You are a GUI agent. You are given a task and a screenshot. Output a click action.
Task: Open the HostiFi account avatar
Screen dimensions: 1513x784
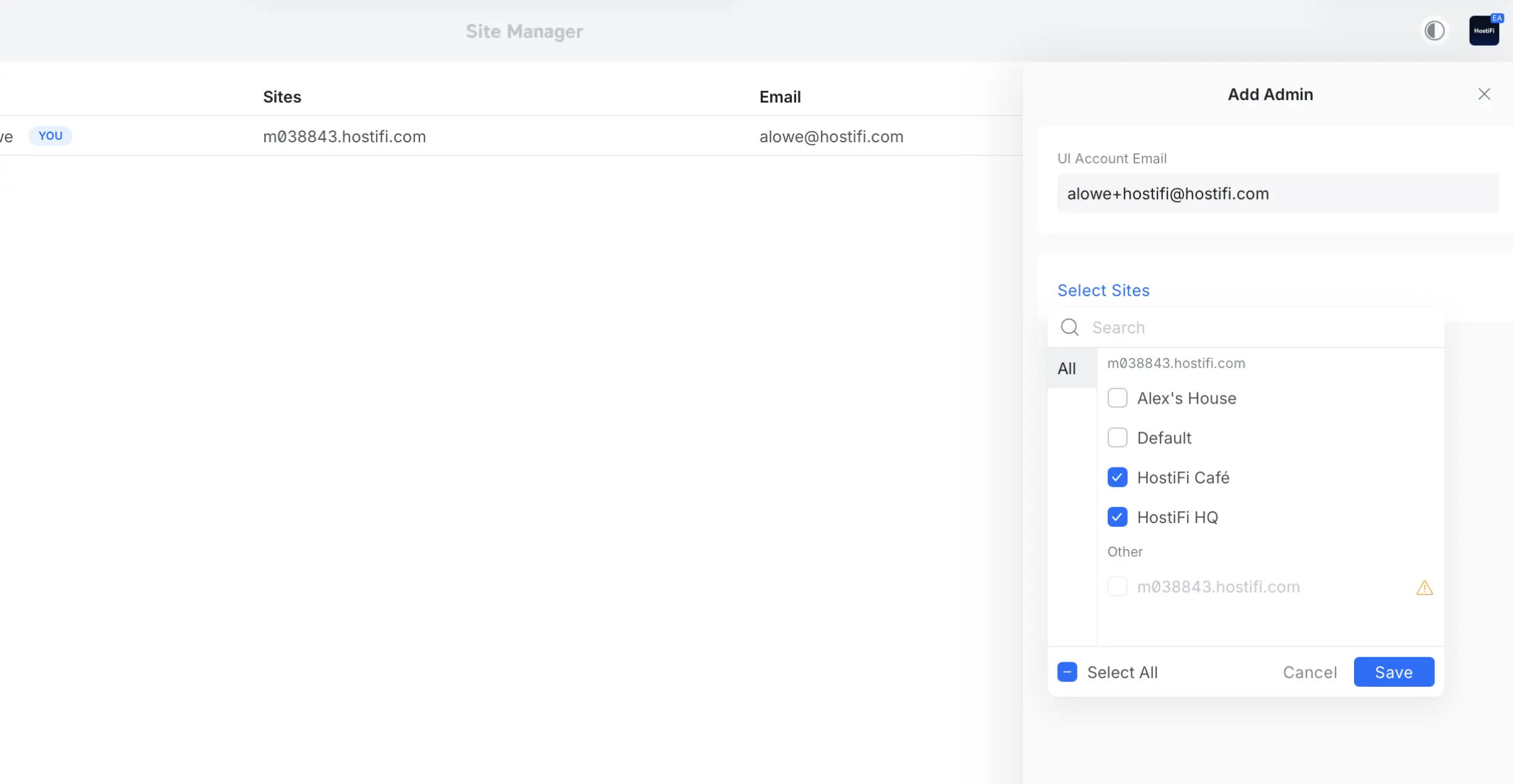1484,31
